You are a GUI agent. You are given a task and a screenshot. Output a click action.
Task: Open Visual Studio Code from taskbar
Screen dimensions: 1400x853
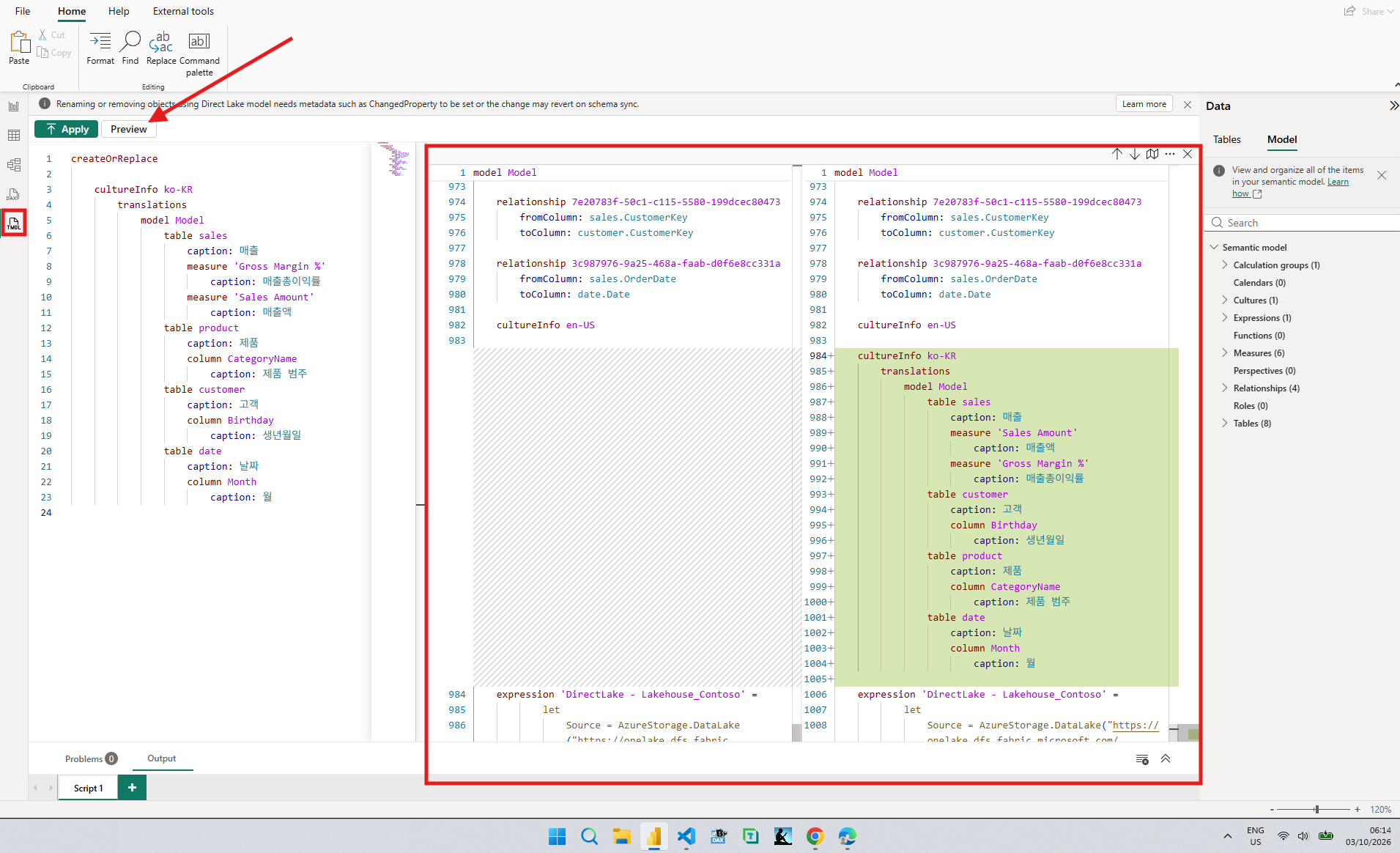686,836
